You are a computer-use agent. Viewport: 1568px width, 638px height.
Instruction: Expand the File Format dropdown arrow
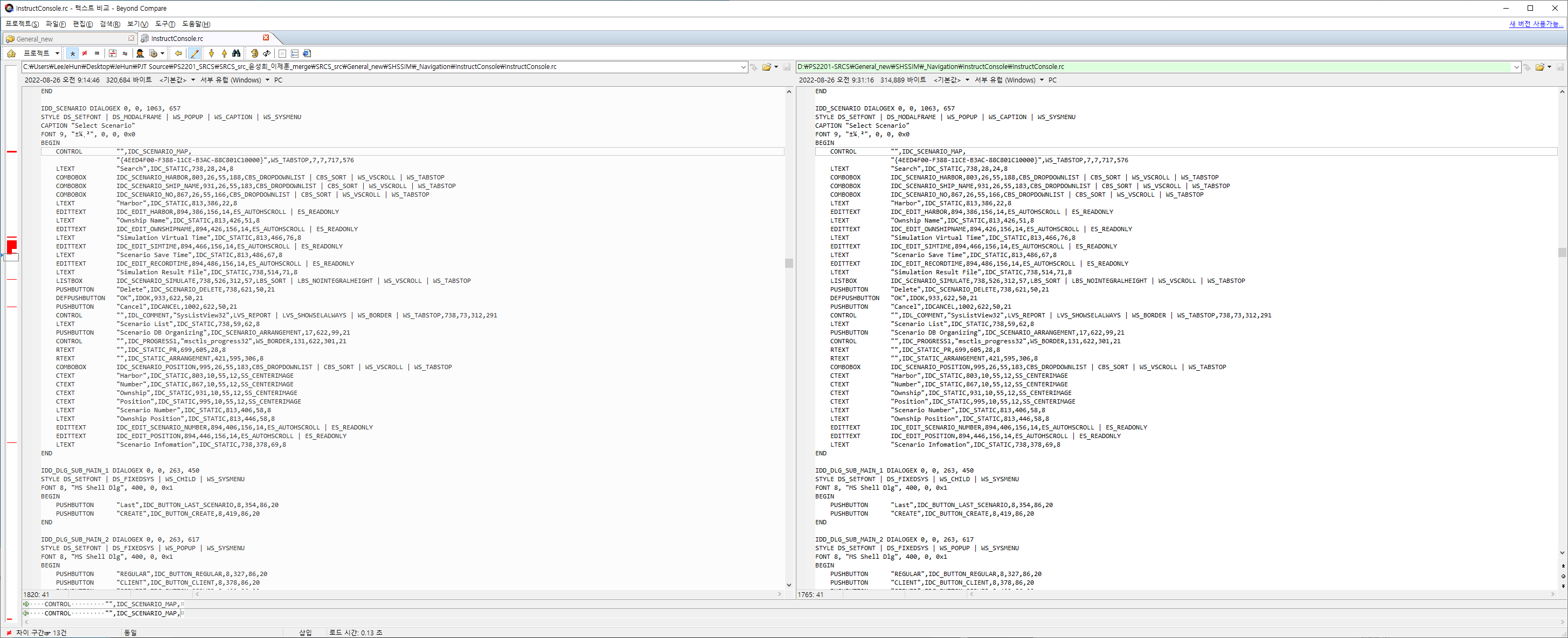pyautogui.click(x=163, y=53)
